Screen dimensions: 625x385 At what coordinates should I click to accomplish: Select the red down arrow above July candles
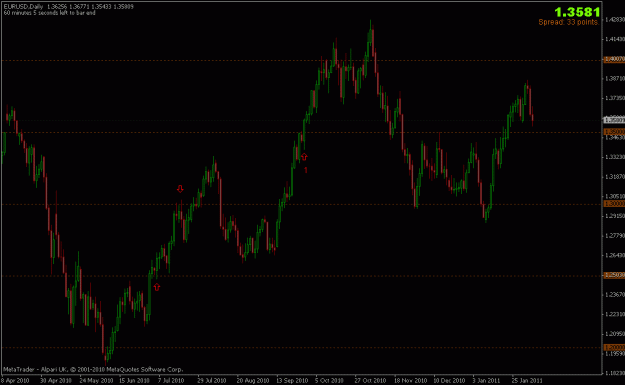point(180,189)
